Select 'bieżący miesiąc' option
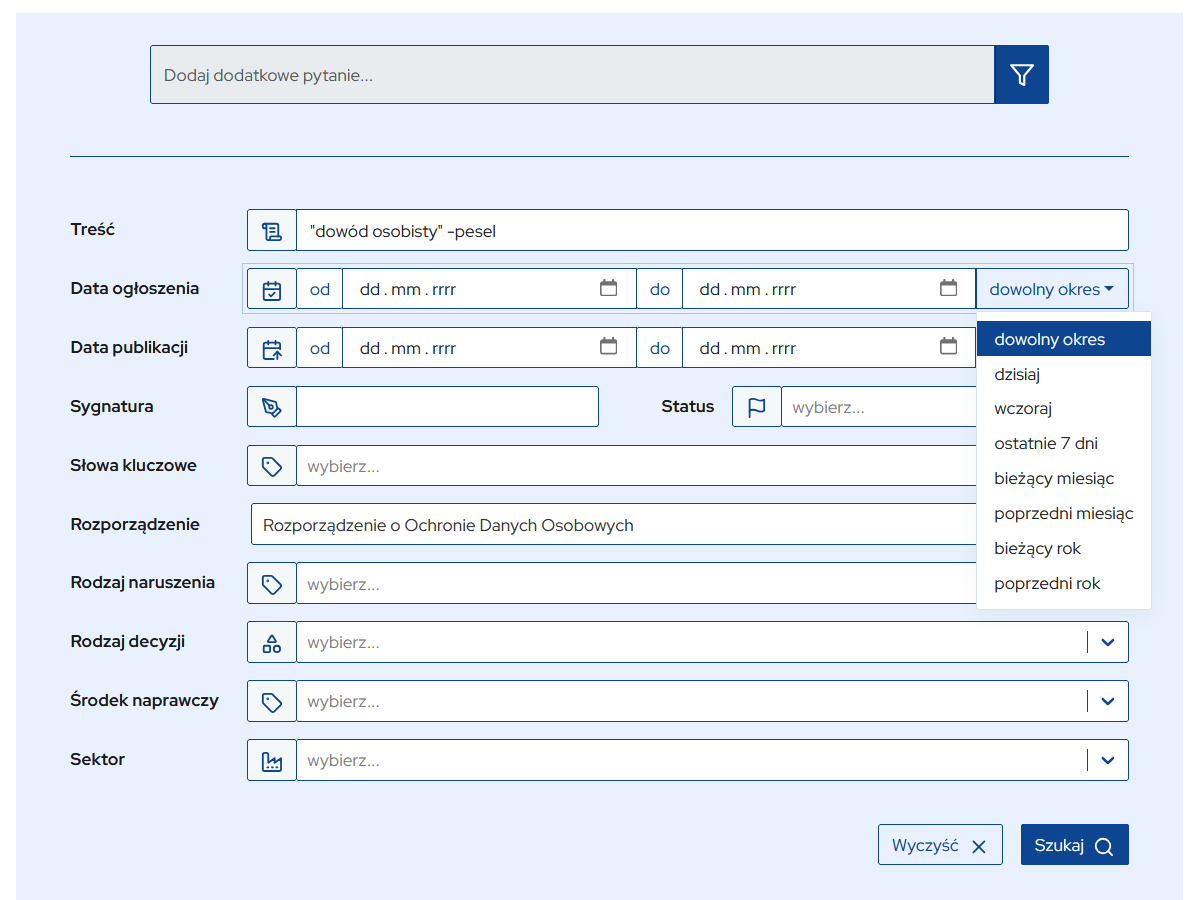 (x=1064, y=479)
